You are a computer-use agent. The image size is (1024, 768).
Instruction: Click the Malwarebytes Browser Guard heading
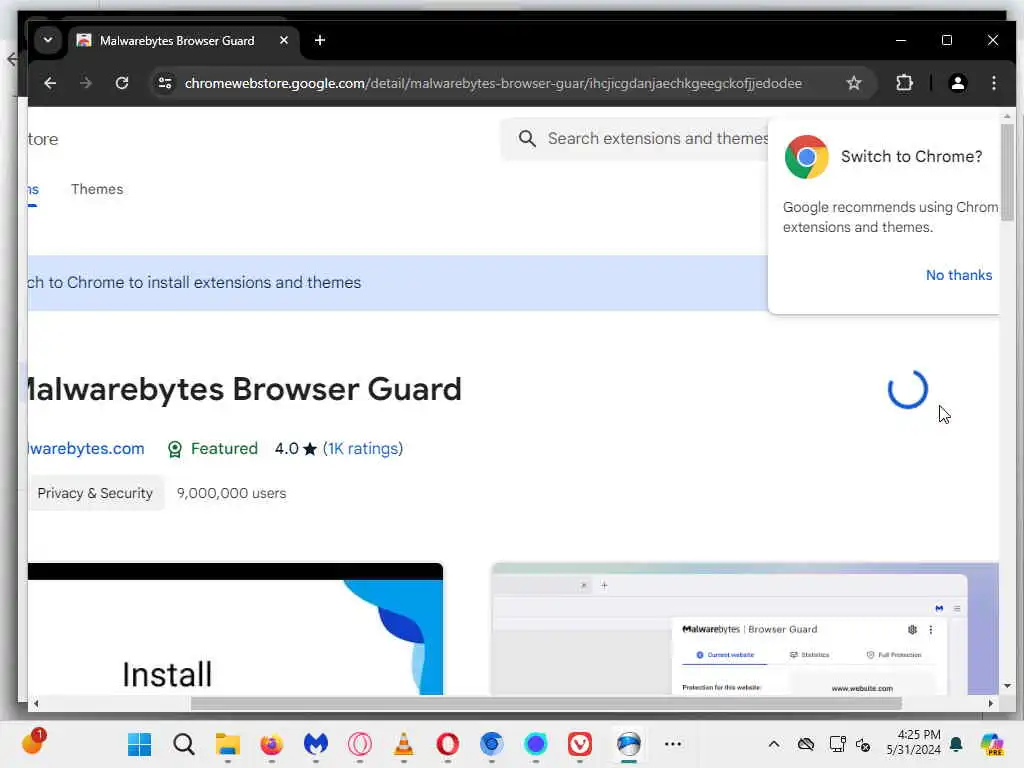[x=244, y=389]
